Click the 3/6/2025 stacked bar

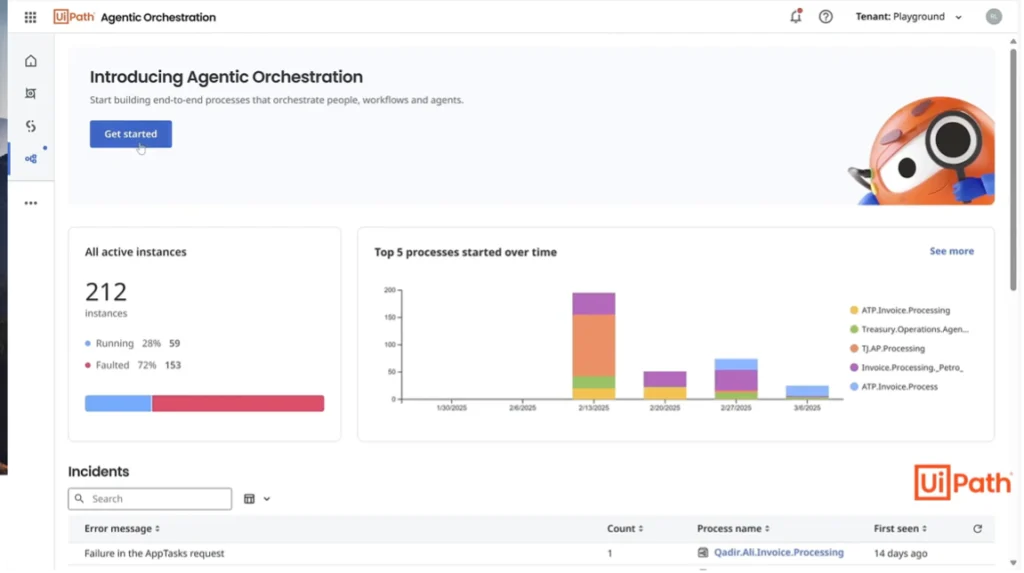[807, 392]
